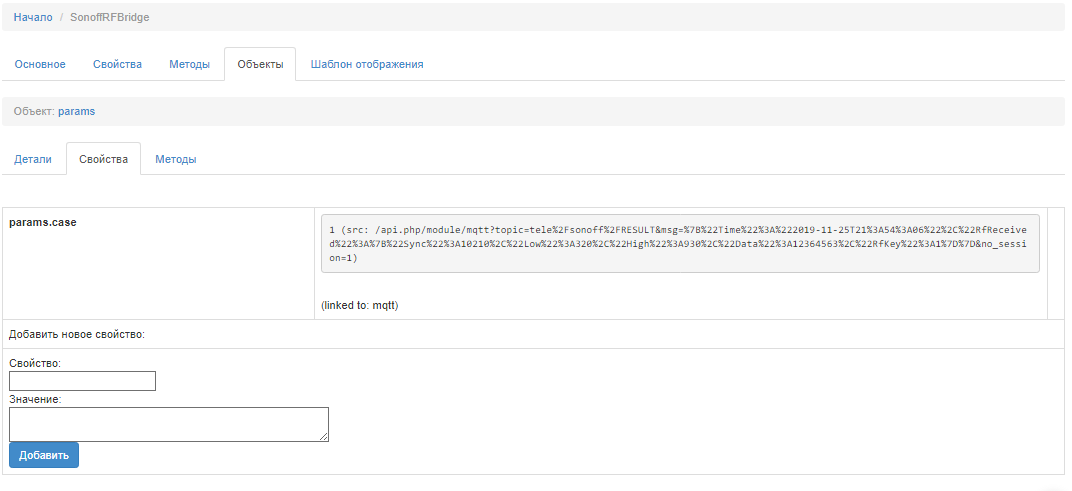Open the Основное tab
This screenshot has width=1072, height=491.
pyautogui.click(x=40, y=64)
